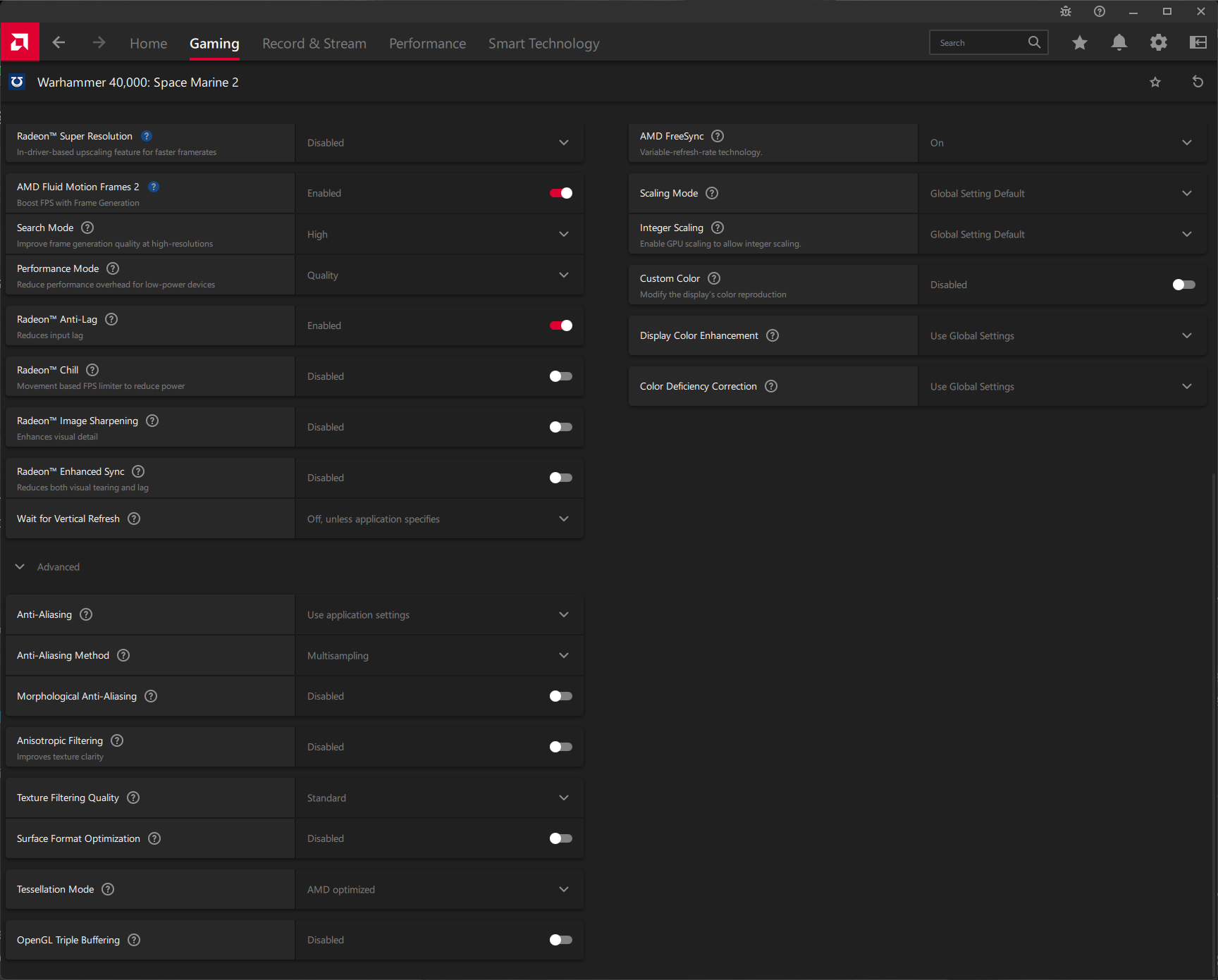Show help for Radeon Super Resolution
The height and width of the screenshot is (980, 1218).
[147, 136]
